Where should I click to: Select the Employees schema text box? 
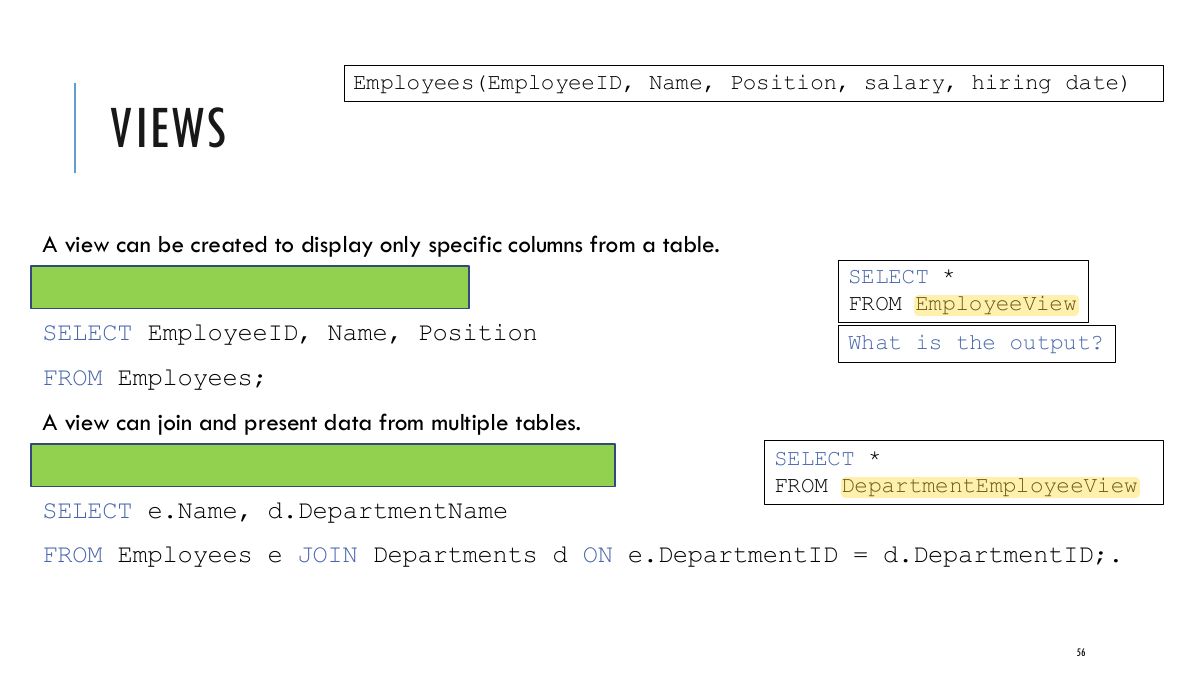pos(754,83)
